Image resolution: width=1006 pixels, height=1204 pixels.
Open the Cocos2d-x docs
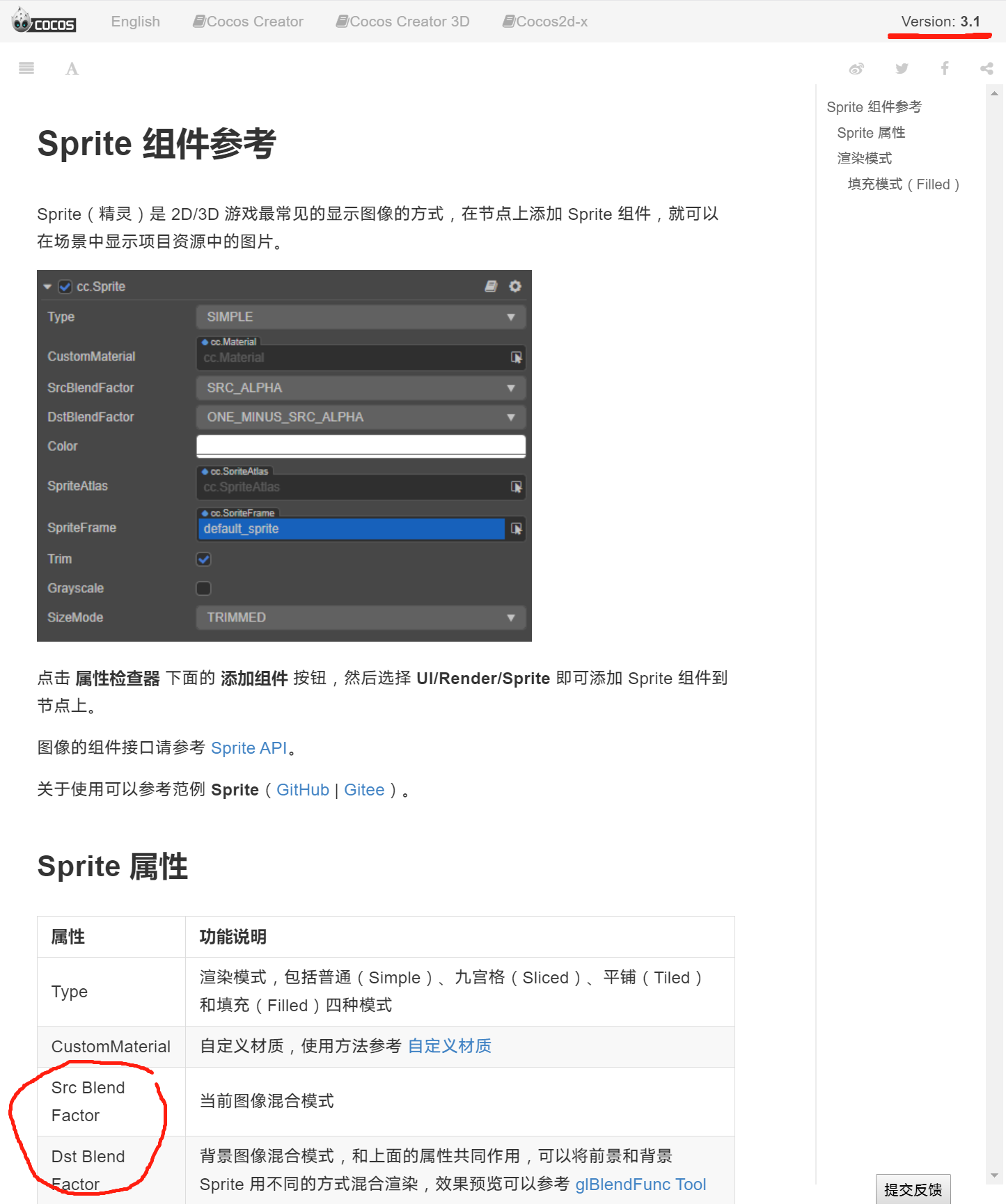[545, 22]
